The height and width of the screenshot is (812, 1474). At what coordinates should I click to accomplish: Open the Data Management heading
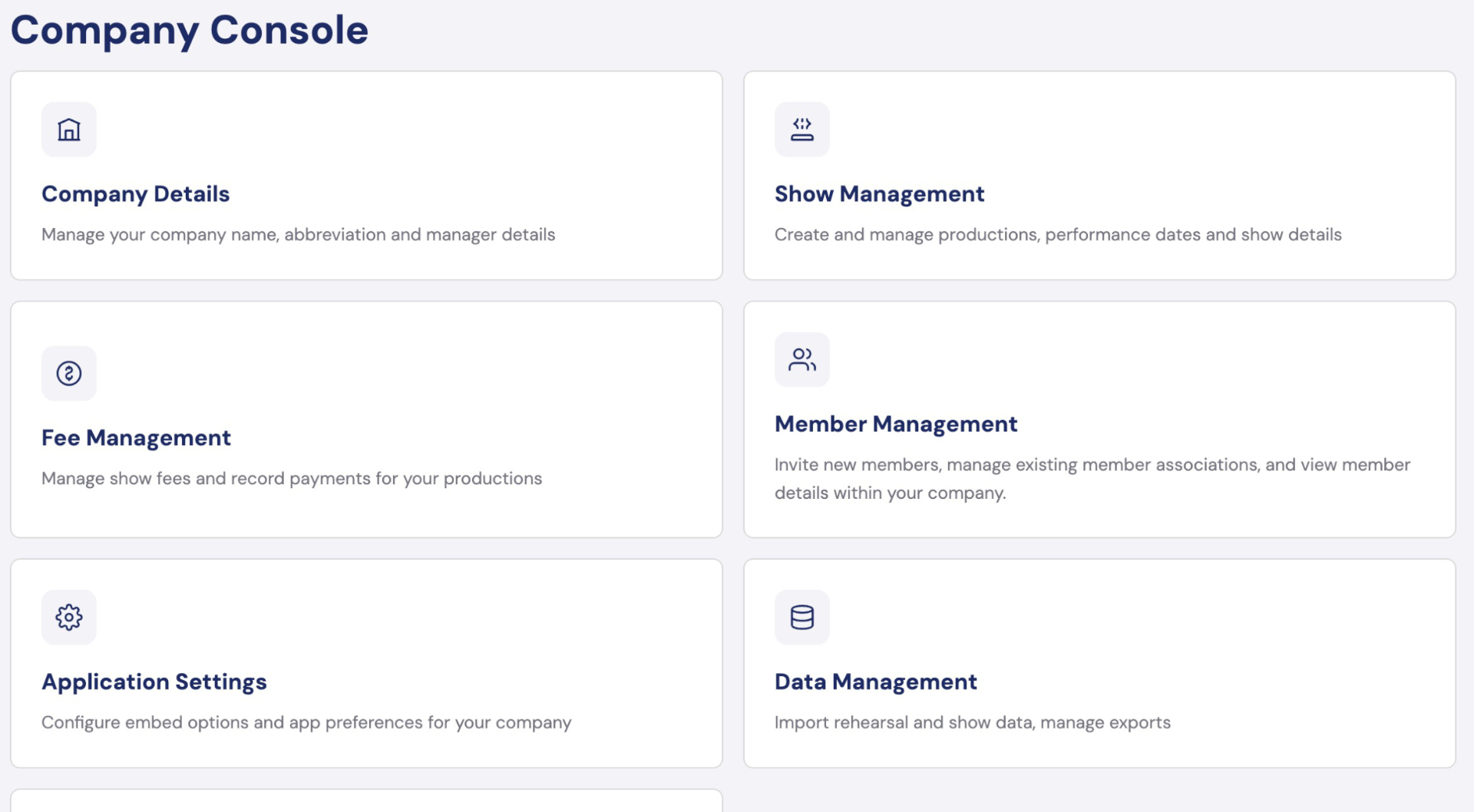click(876, 682)
